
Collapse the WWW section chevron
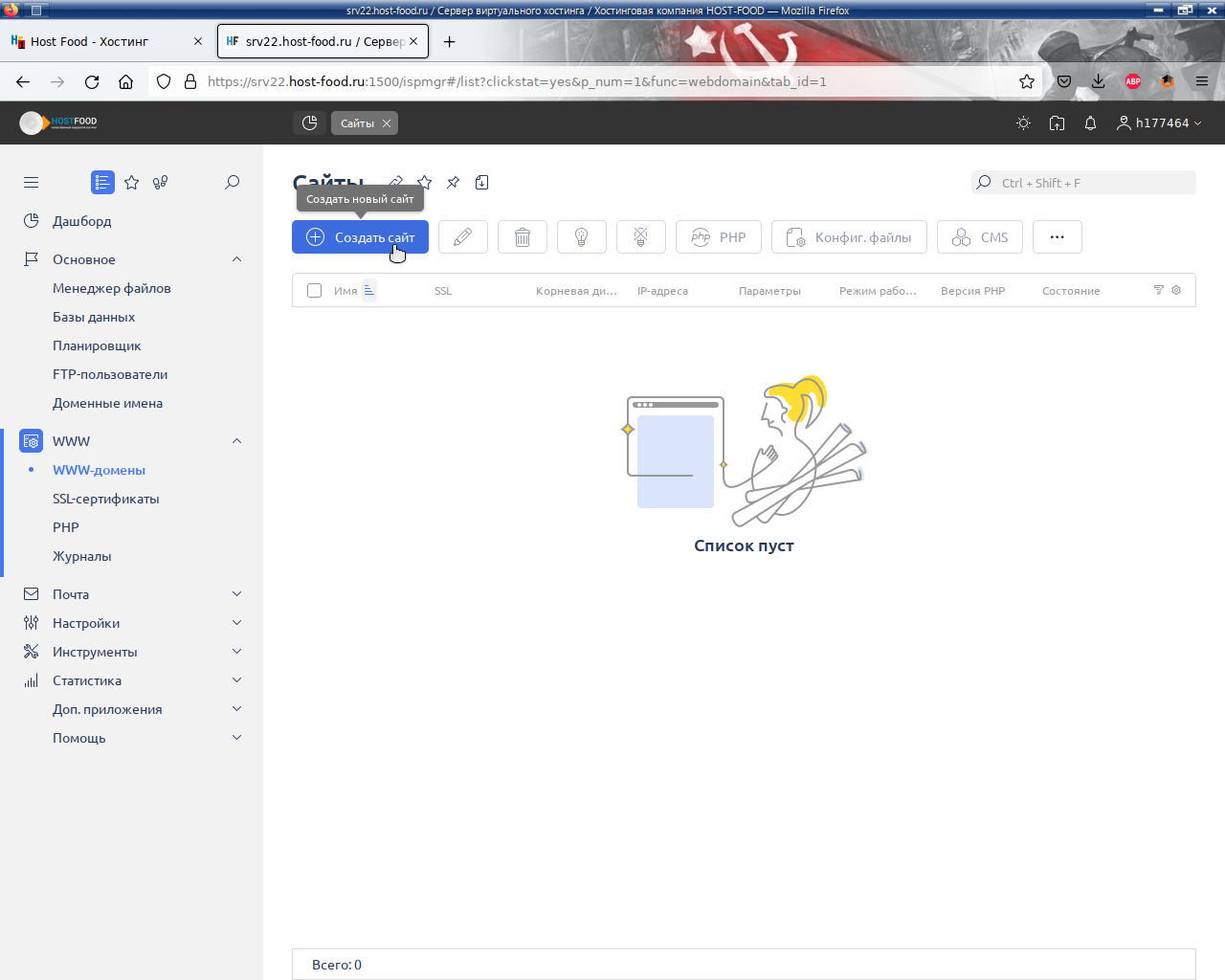pyautogui.click(x=236, y=441)
